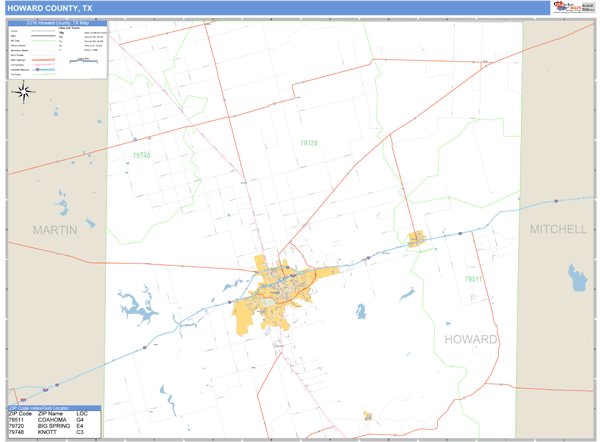Click the green '79511' label on the map
The height and width of the screenshot is (442, 600).
pyautogui.click(x=473, y=279)
